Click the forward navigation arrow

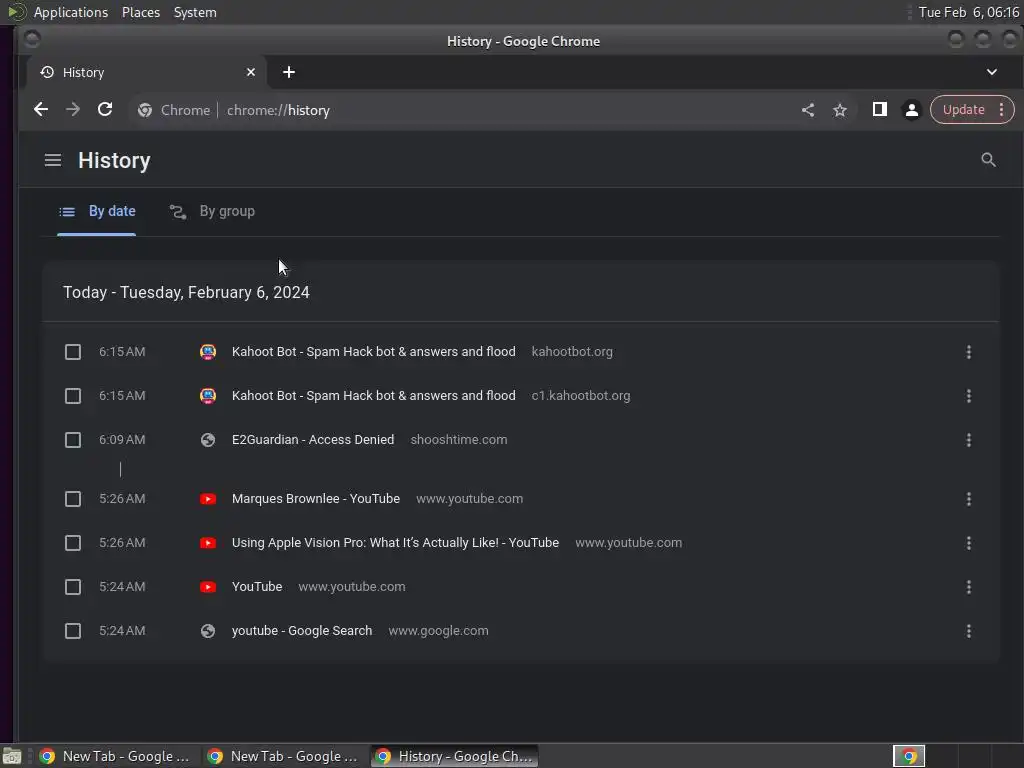(x=72, y=110)
